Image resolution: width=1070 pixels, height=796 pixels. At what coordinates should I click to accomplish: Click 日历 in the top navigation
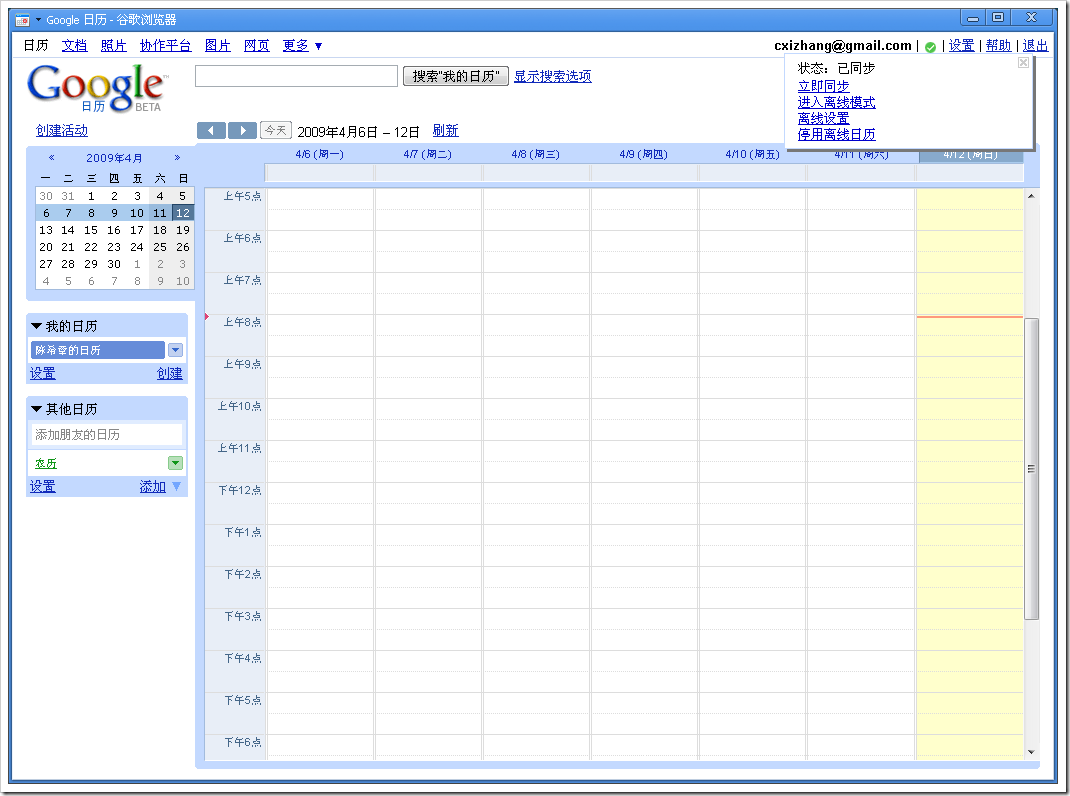click(x=35, y=46)
